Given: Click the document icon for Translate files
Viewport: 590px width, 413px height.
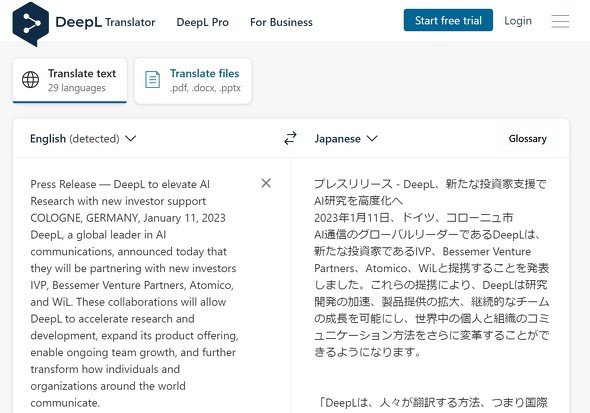Looking at the screenshot, I should pyautogui.click(x=152, y=80).
